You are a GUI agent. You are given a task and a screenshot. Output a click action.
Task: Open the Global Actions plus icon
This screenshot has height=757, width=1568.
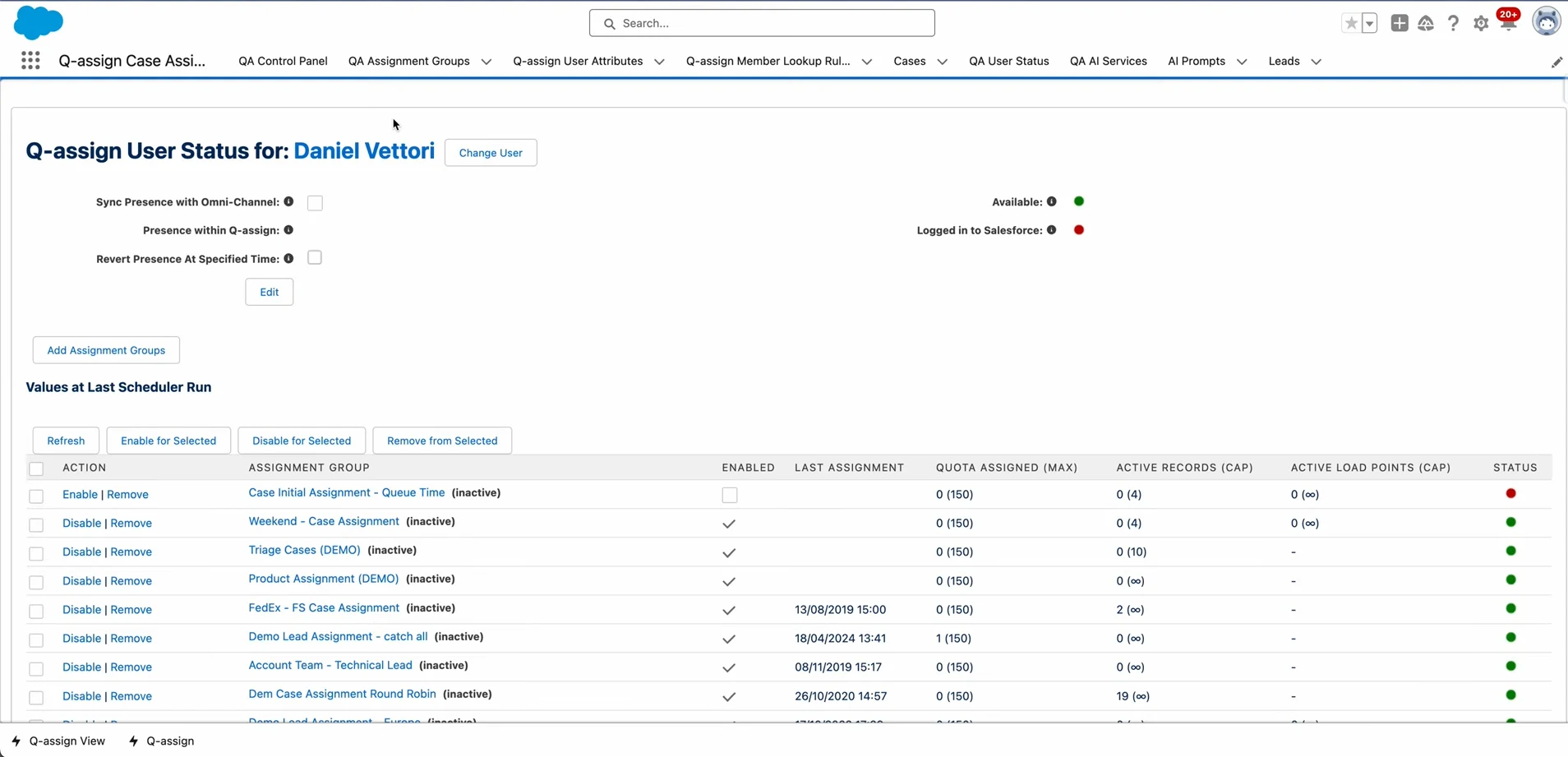coord(1400,23)
